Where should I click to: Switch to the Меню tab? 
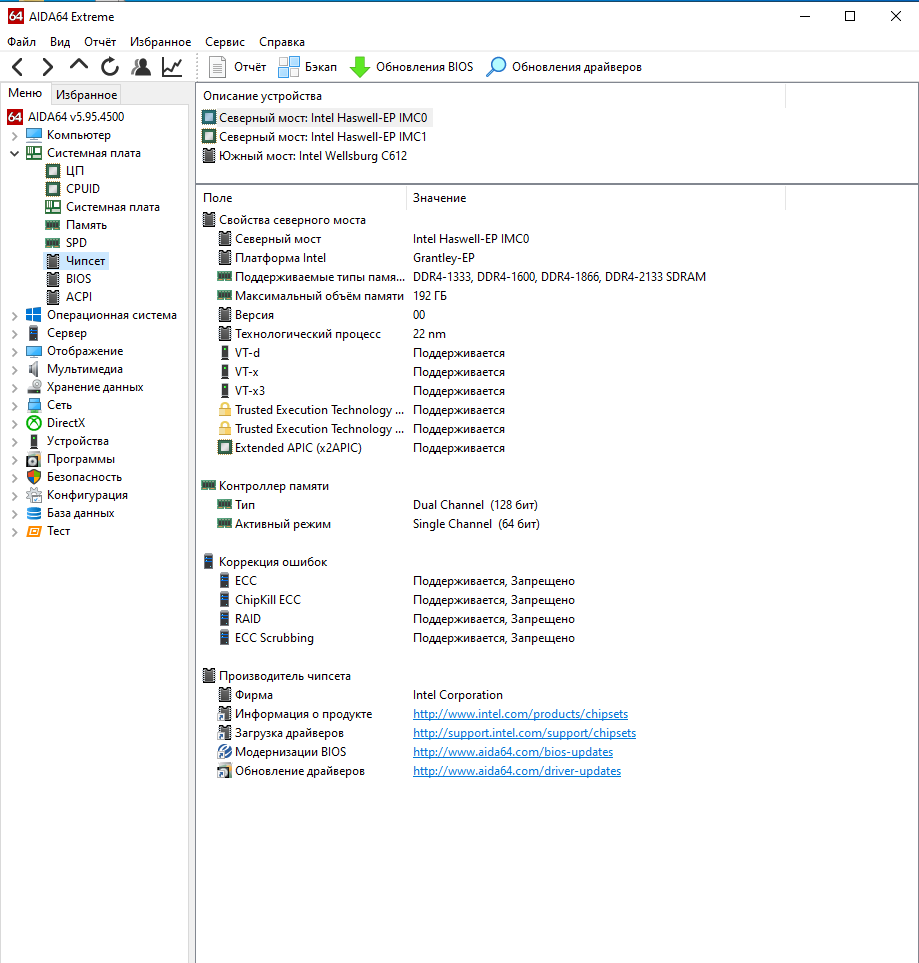(25, 93)
